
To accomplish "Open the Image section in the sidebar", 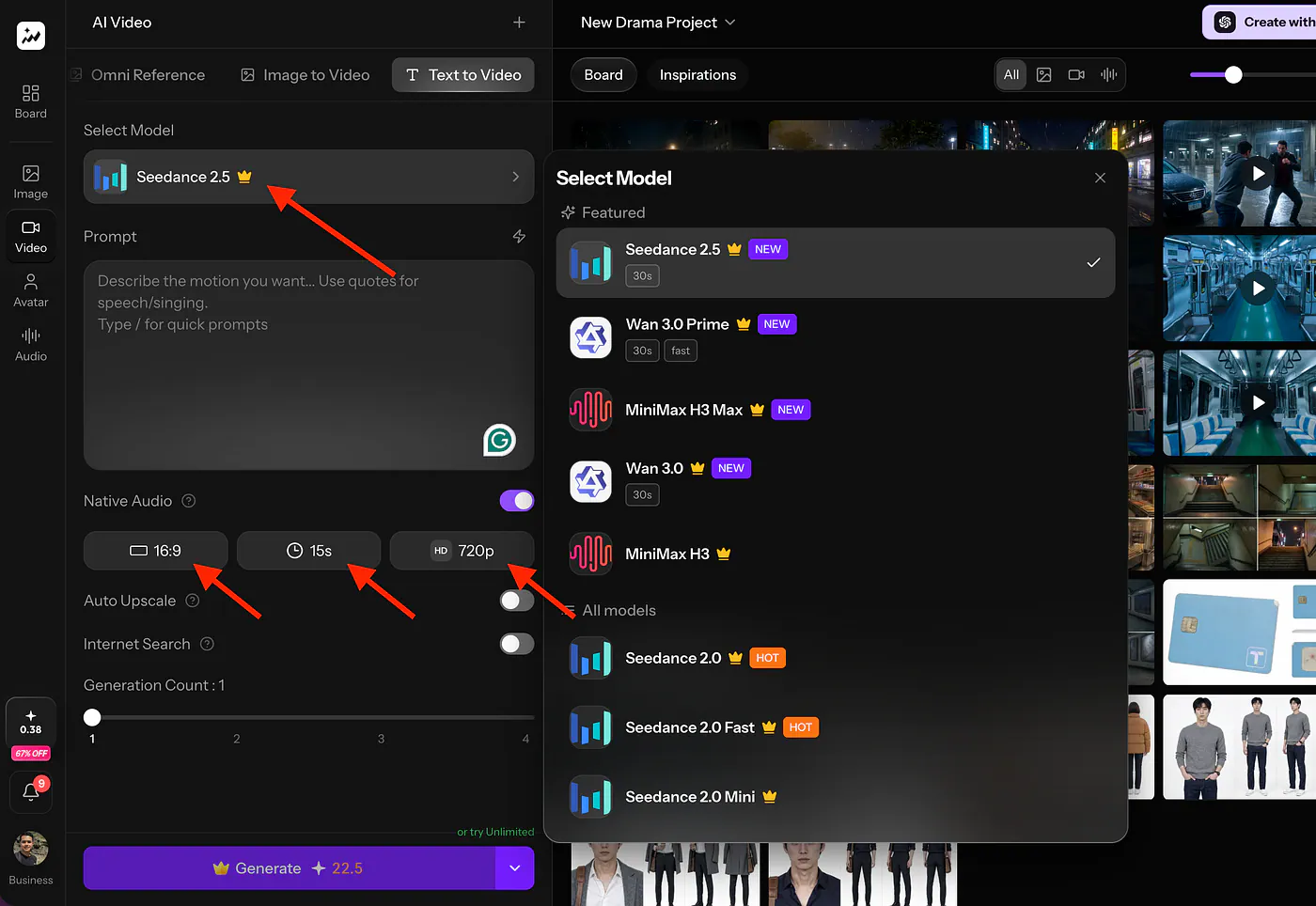I will coord(31,182).
